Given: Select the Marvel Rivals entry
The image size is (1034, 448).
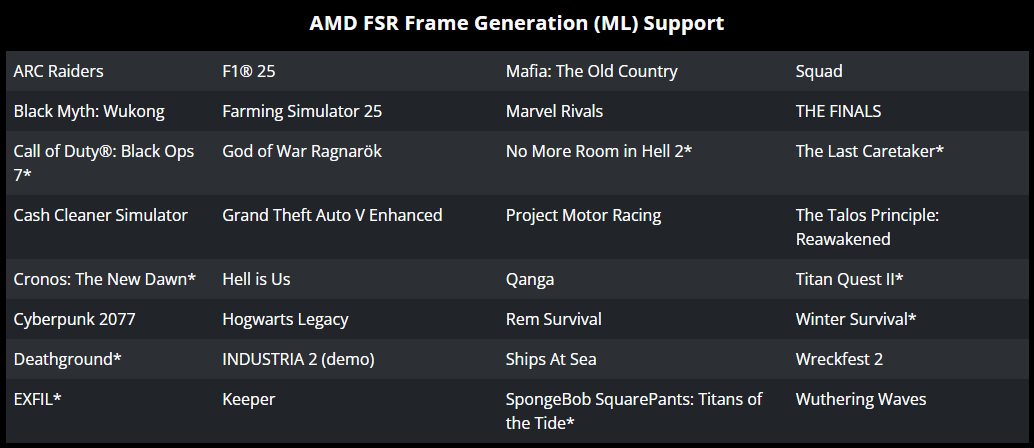Looking at the screenshot, I should (554, 112).
